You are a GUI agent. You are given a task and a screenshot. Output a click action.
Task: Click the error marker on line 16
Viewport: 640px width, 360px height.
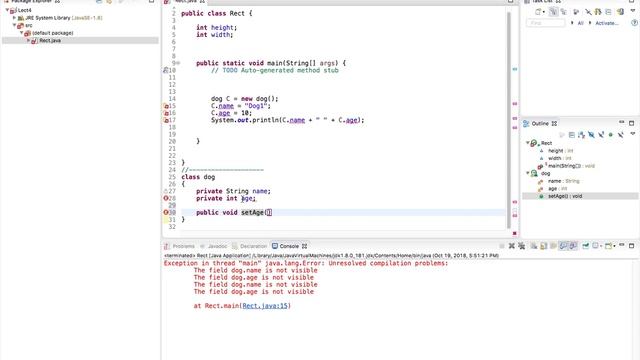coord(166,113)
